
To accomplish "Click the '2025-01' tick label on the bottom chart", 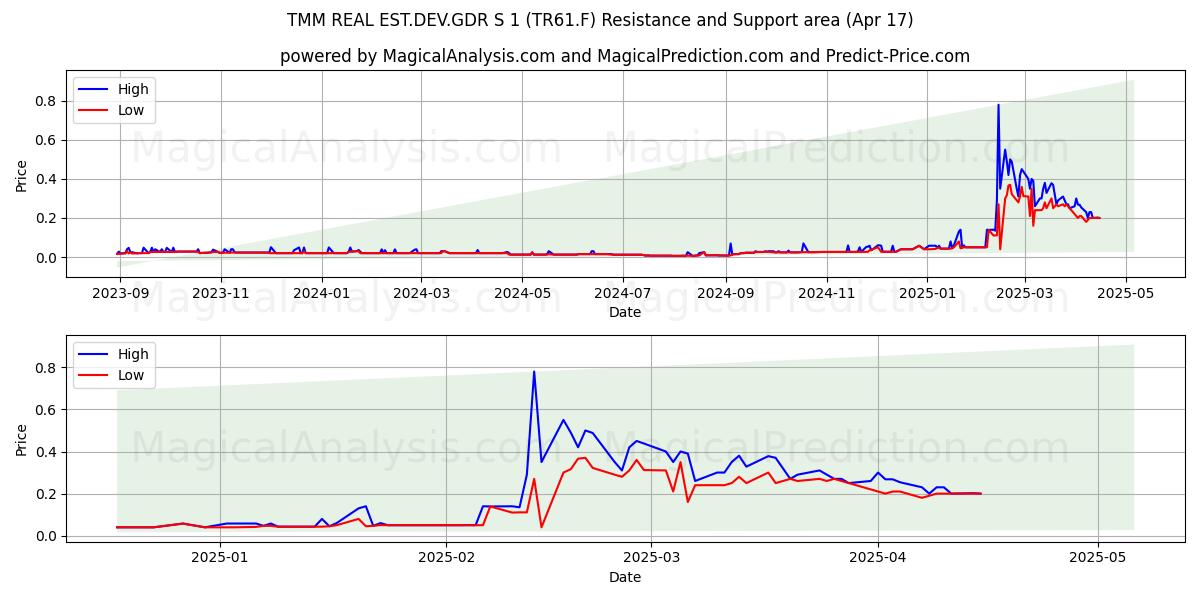I will 219,558.
